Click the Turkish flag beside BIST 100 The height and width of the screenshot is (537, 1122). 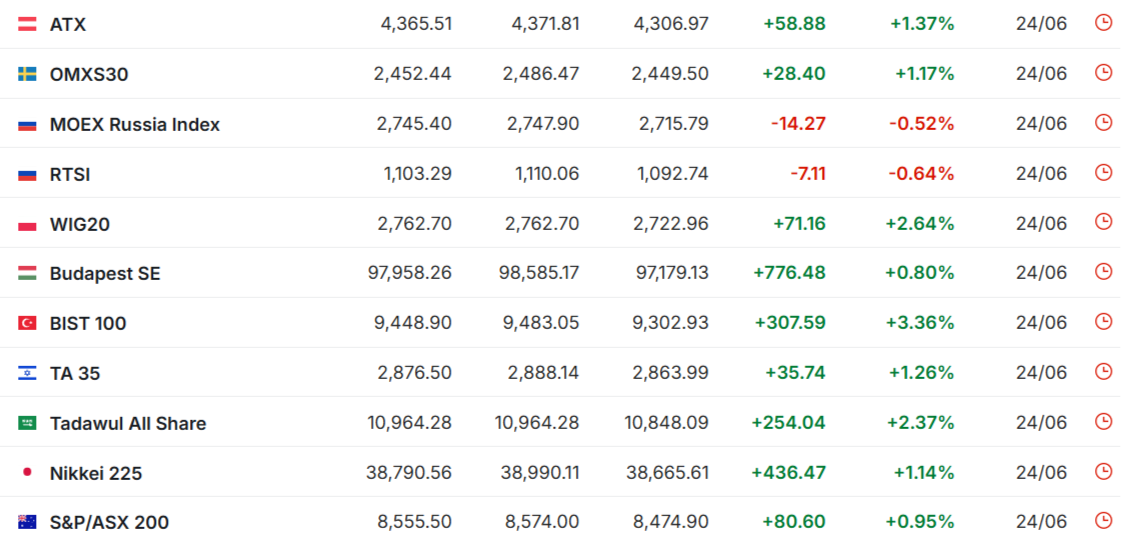tap(27, 324)
